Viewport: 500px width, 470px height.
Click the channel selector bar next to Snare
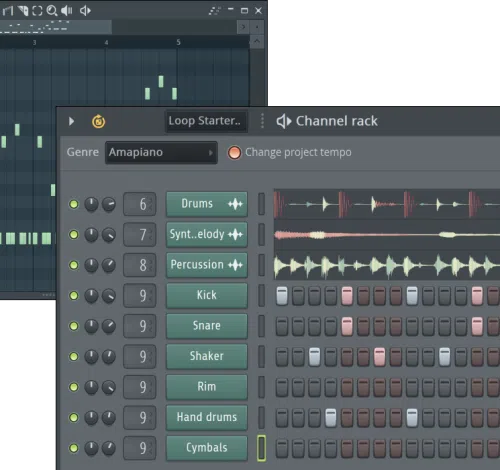pyautogui.click(x=262, y=326)
